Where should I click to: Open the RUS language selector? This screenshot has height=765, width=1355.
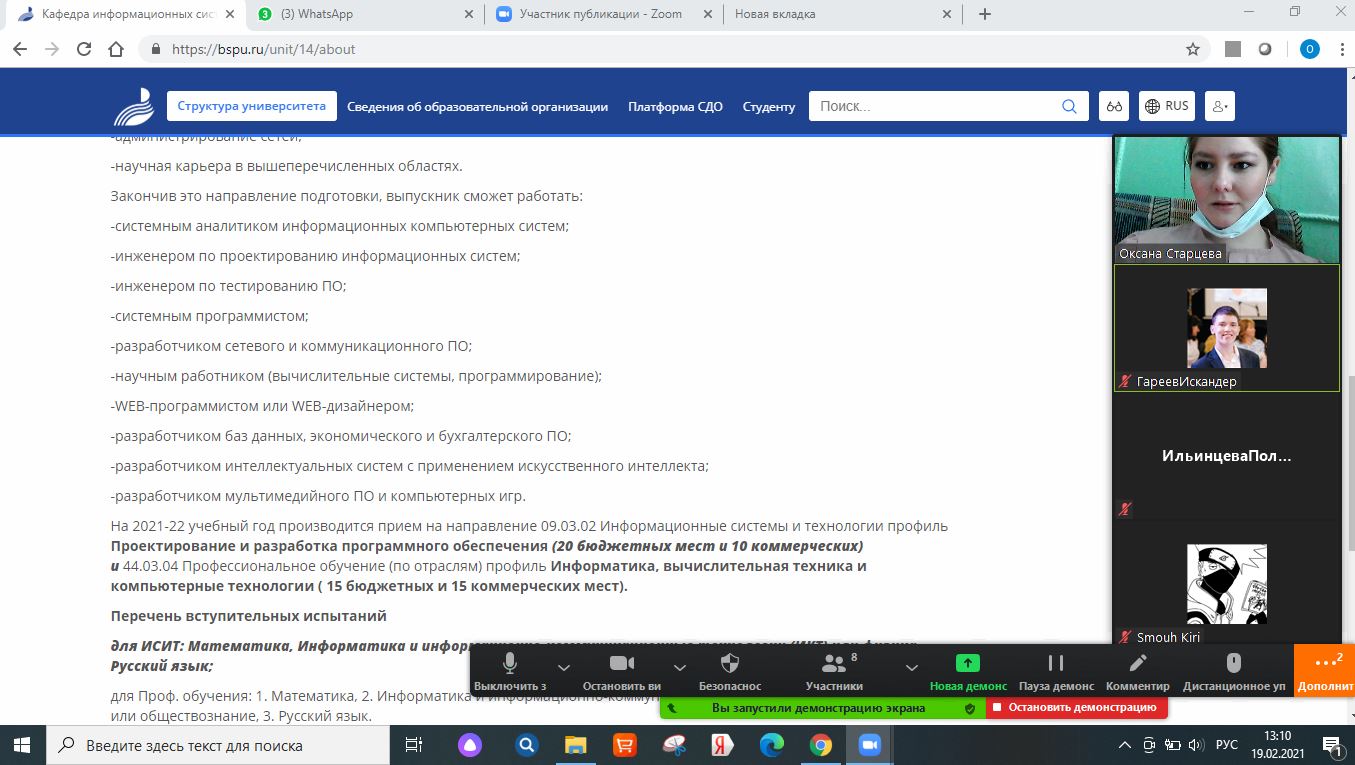pos(1167,106)
